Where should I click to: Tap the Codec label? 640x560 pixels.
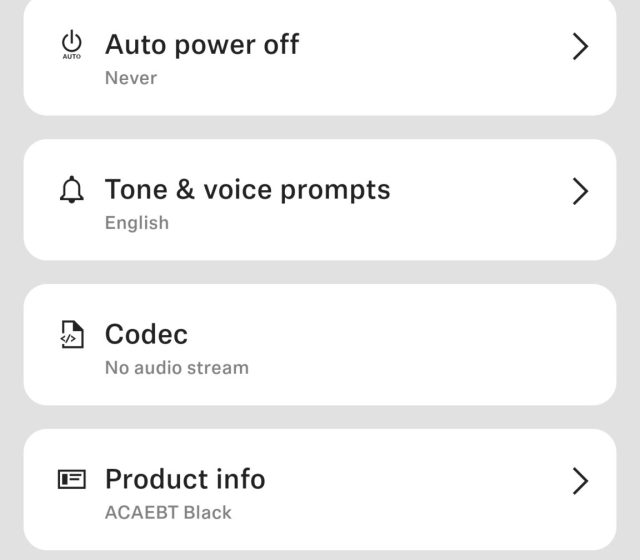pos(146,334)
